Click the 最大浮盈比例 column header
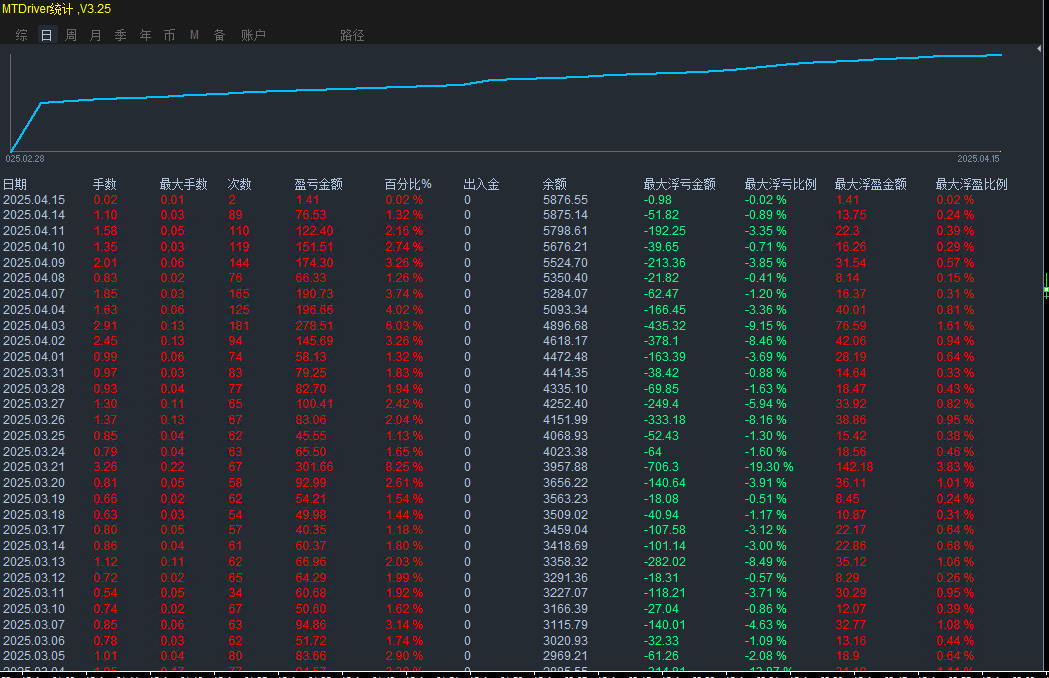This screenshot has height=678, width=1049. point(971,184)
